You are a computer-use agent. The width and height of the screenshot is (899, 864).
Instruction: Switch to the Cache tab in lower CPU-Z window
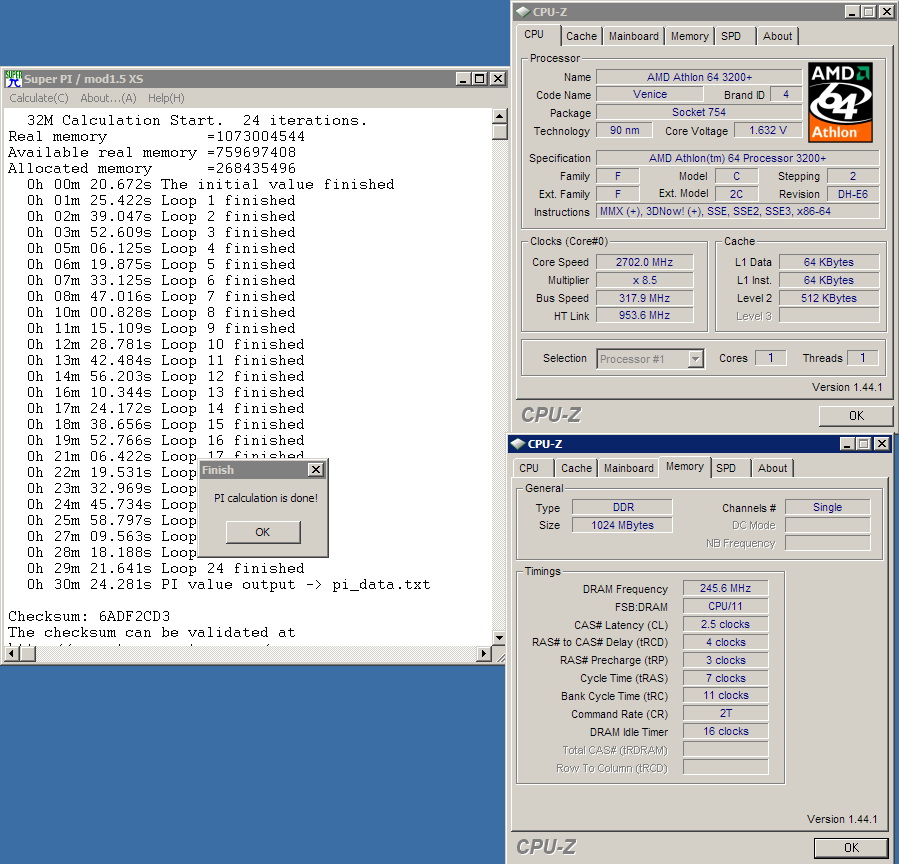pos(576,468)
